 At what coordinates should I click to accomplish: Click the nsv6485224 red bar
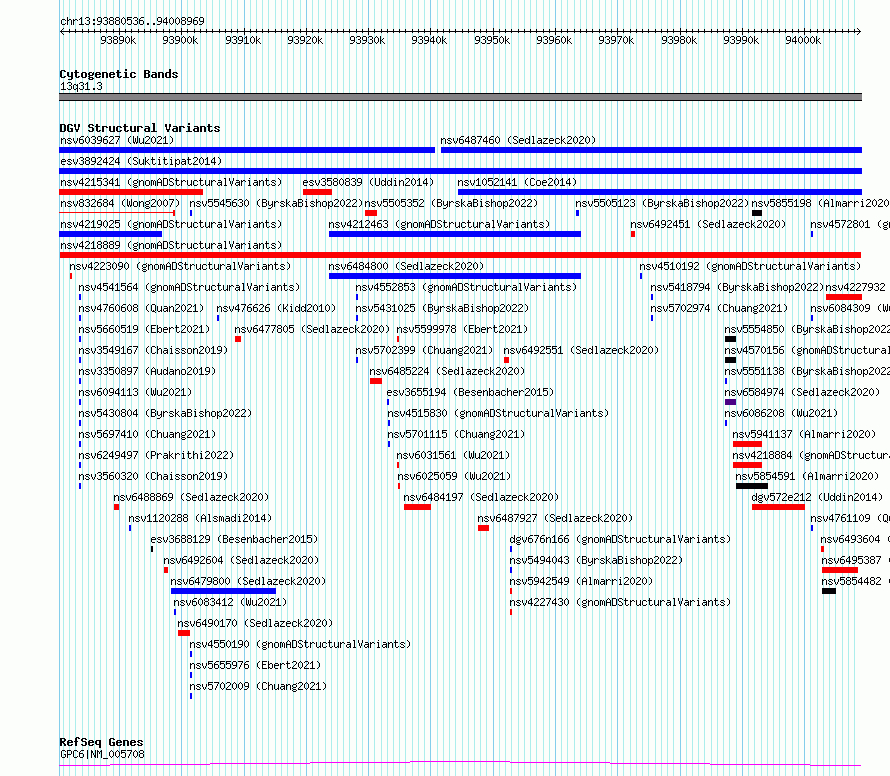(376, 381)
